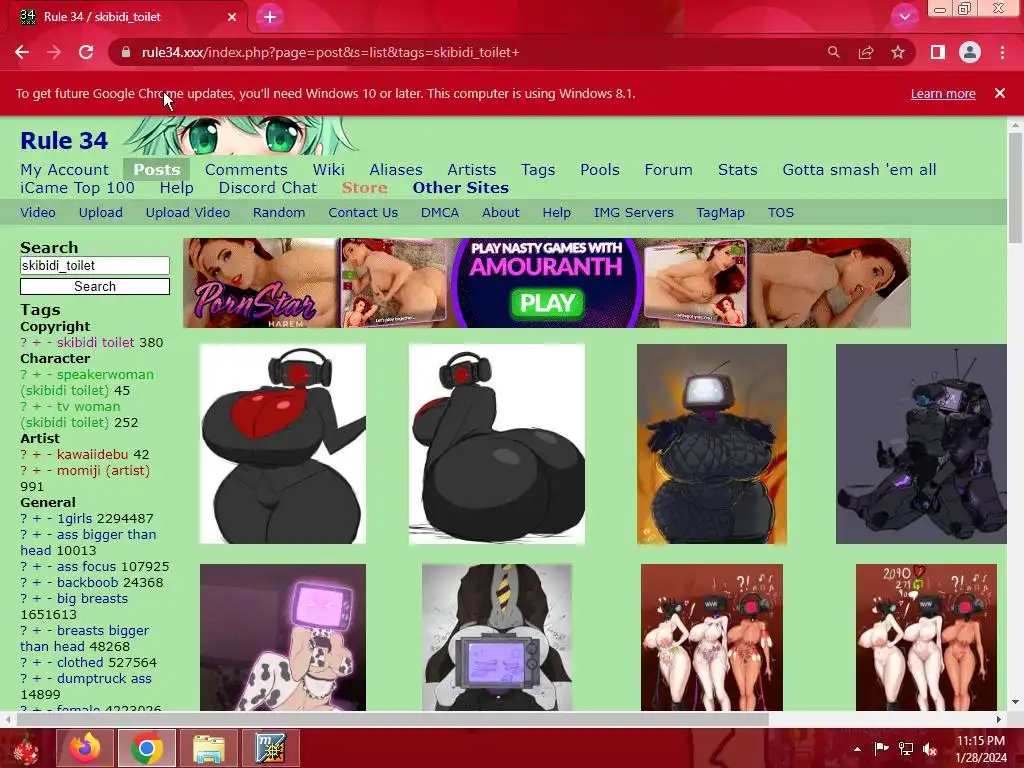Open the IMG Servers link
1024x768 pixels.
[x=633, y=212]
